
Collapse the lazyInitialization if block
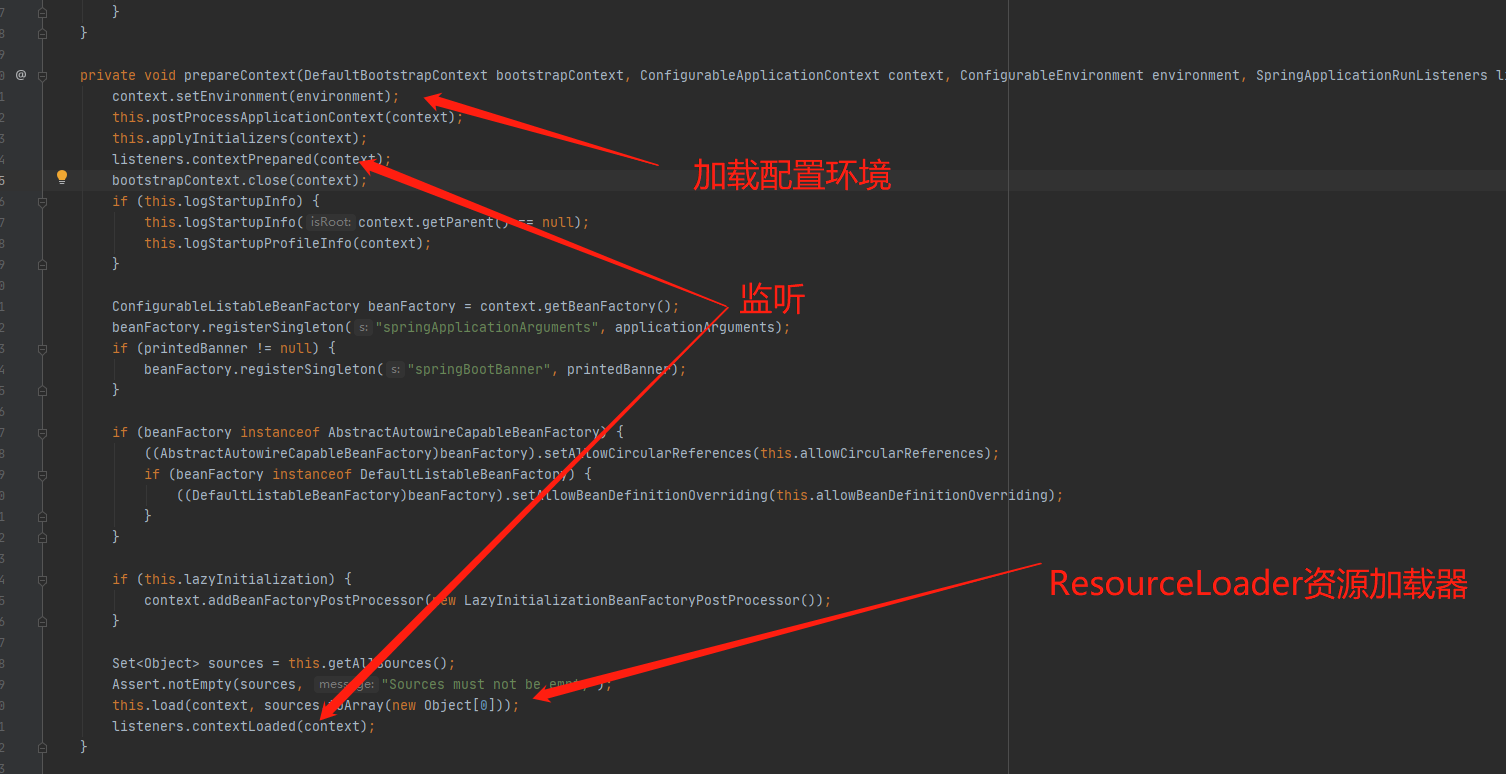41,579
